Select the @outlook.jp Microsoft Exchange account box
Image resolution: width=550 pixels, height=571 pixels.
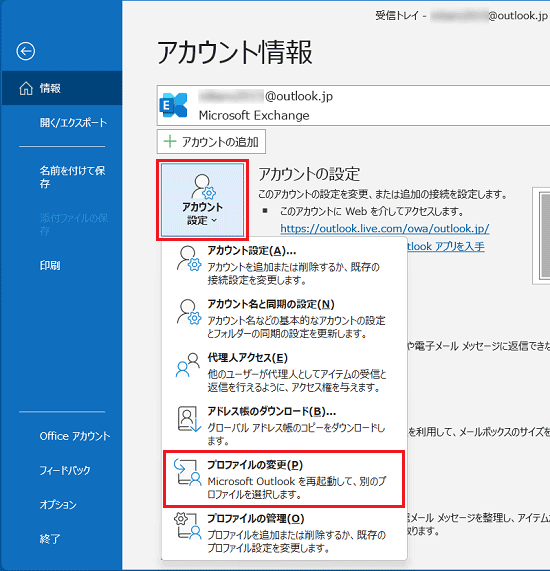(353, 106)
